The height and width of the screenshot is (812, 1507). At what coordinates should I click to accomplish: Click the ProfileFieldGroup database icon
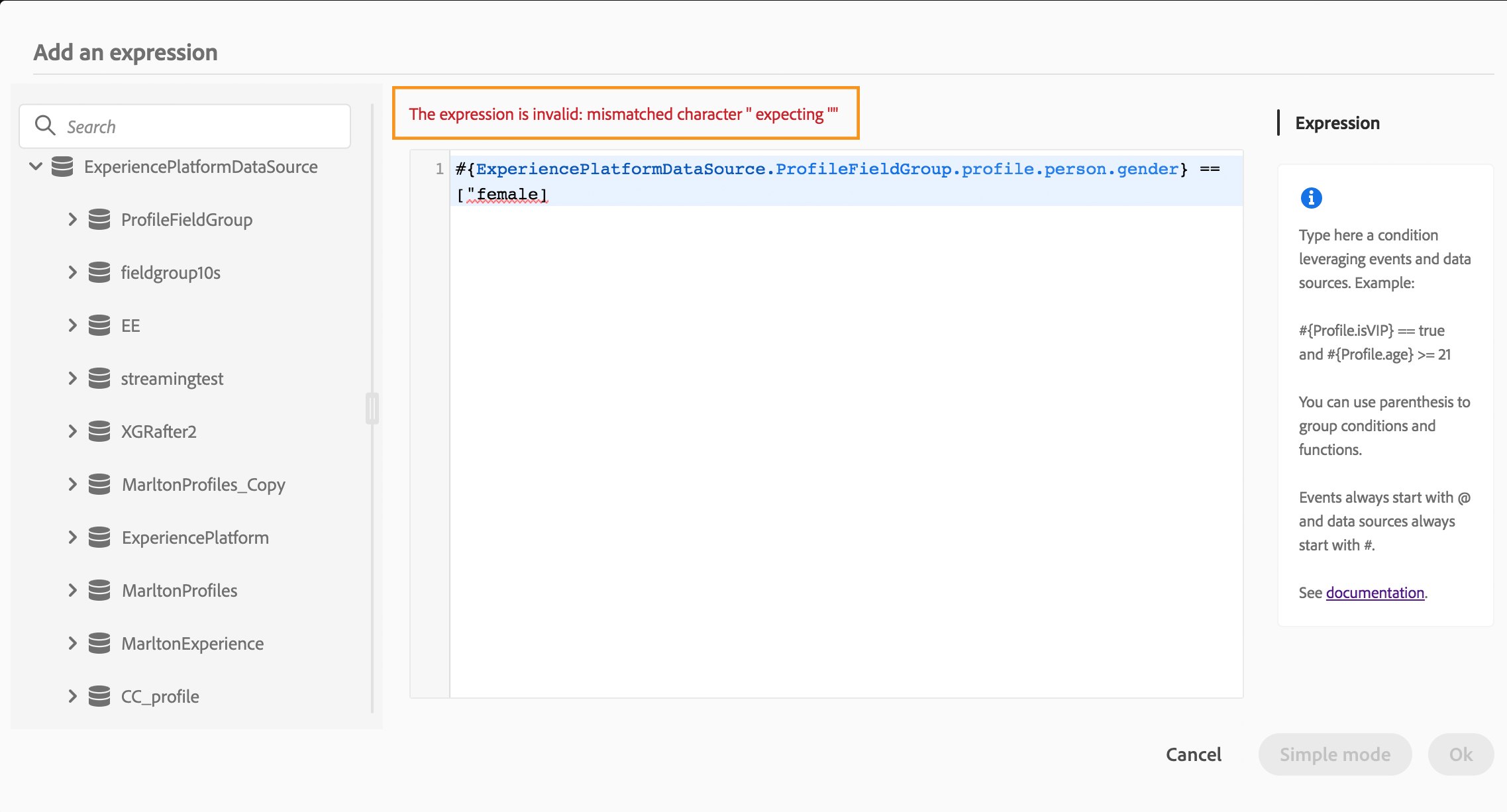(x=99, y=219)
